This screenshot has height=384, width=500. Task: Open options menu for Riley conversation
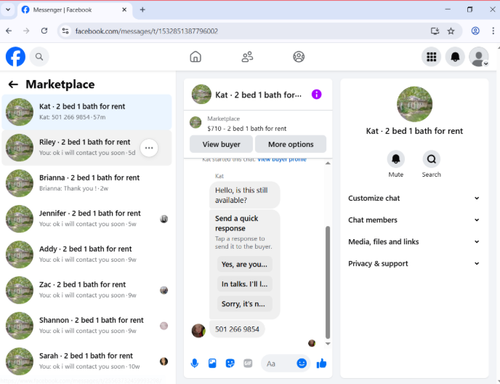click(x=149, y=148)
